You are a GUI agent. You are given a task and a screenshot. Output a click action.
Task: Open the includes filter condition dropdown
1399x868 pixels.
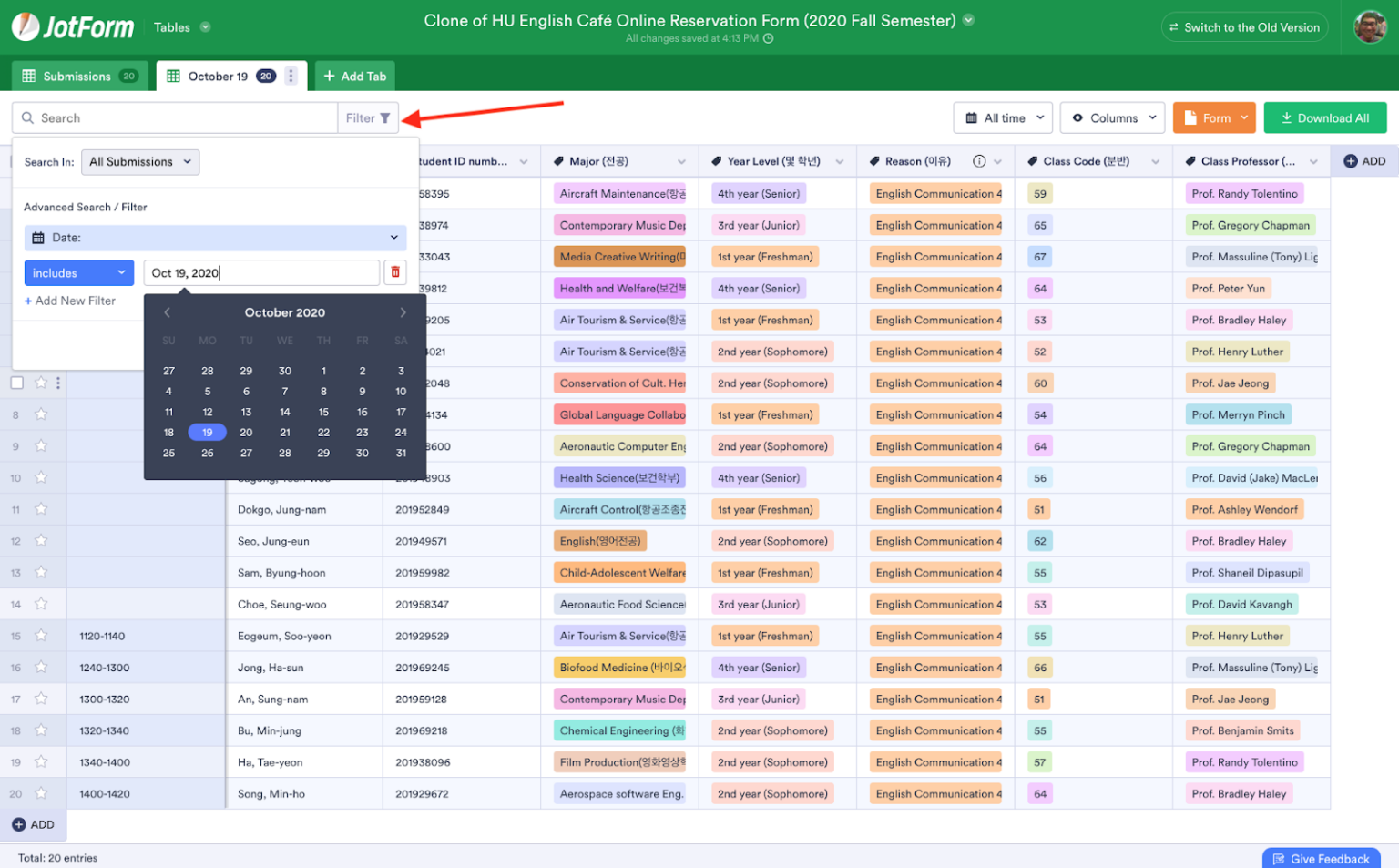tap(78, 271)
